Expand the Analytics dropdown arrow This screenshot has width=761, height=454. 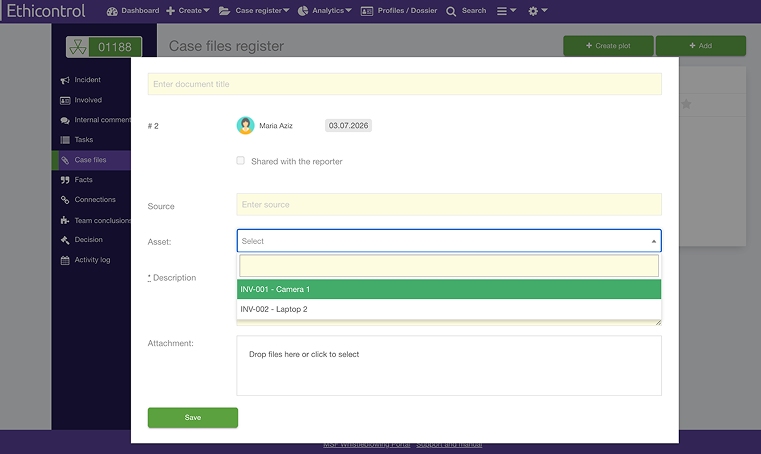[x=348, y=10]
